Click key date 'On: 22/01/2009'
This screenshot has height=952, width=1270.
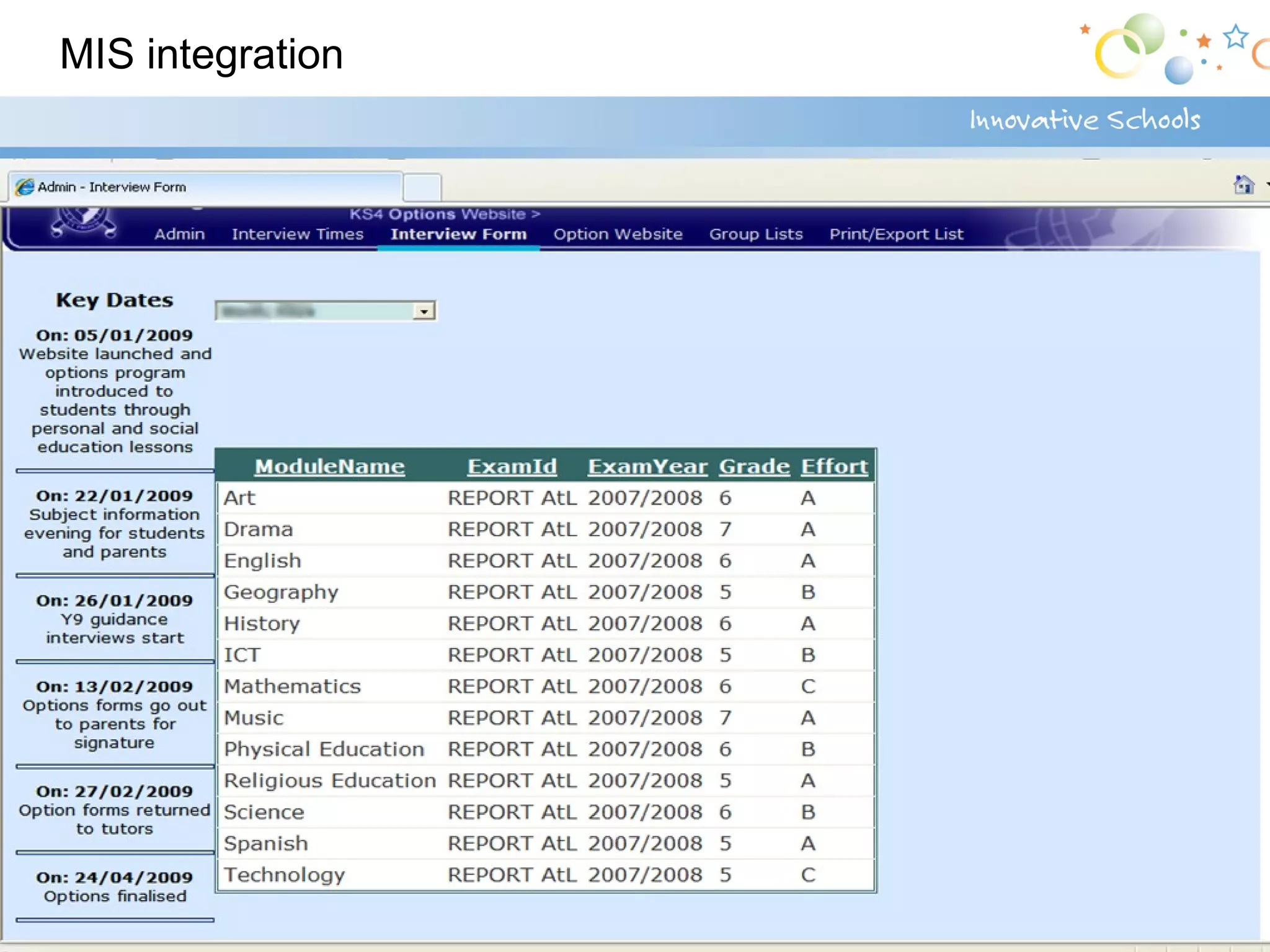[x=115, y=496]
